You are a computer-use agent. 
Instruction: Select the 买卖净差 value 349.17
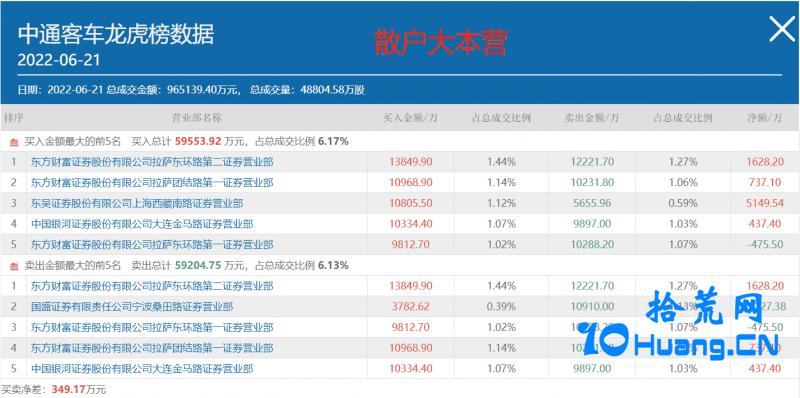[x=67, y=390]
